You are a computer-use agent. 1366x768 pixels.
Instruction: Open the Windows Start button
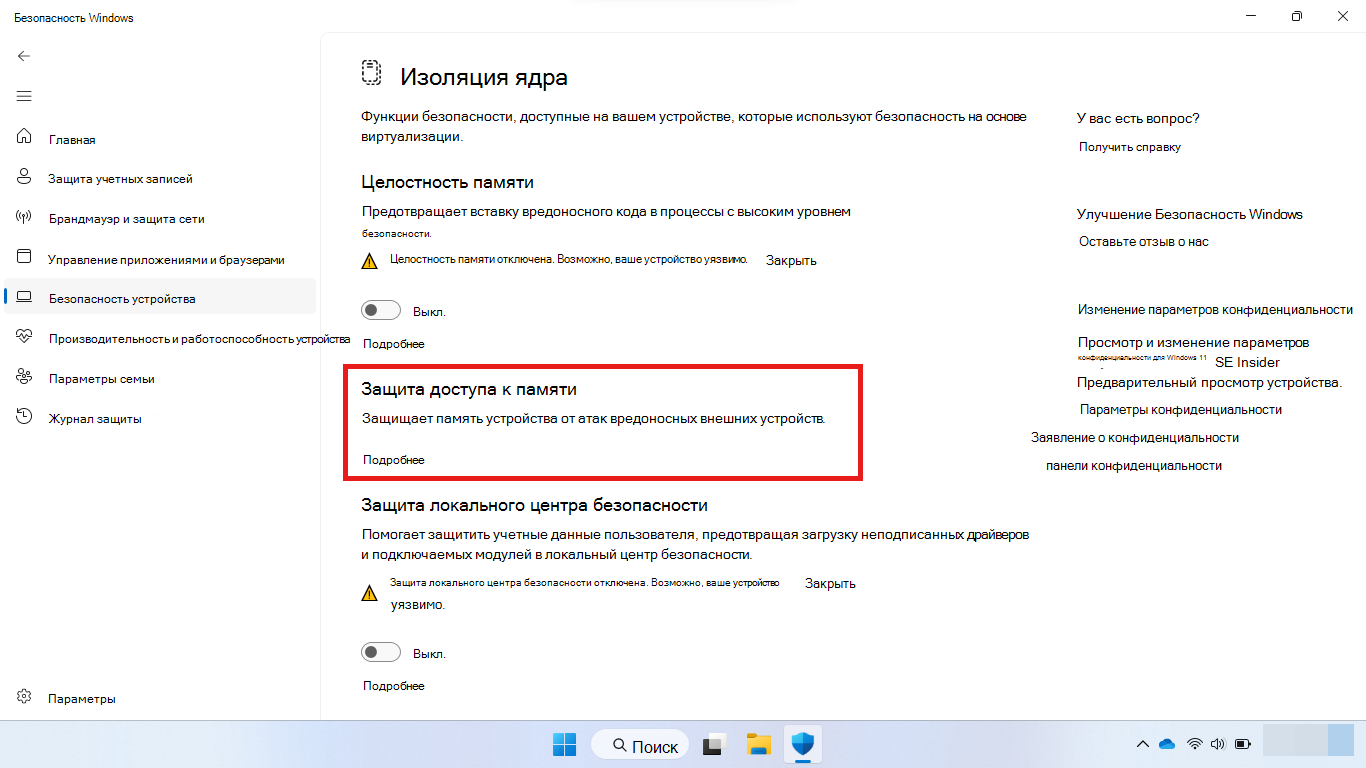coord(564,744)
